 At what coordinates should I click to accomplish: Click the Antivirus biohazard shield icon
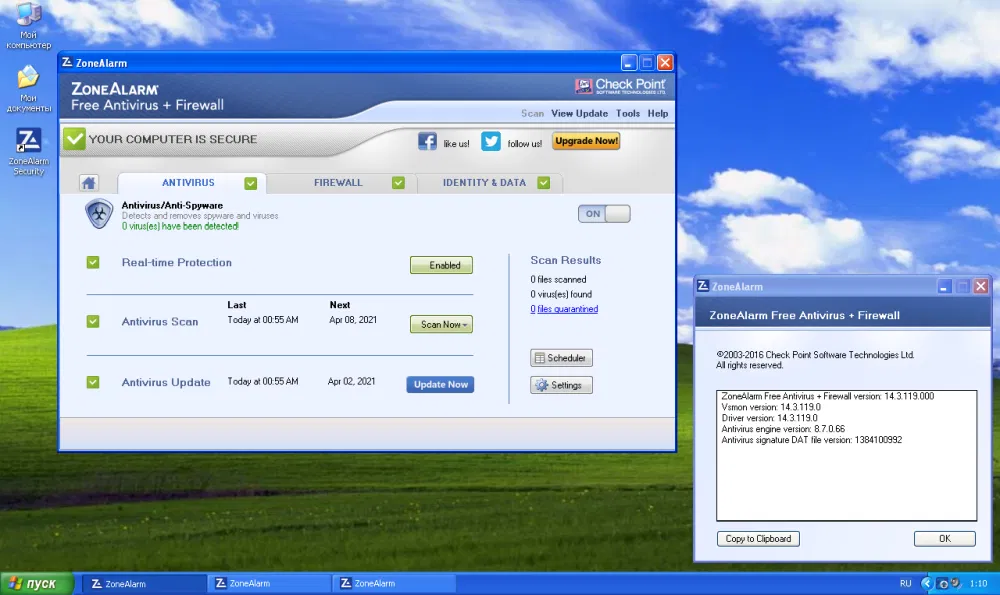pyautogui.click(x=99, y=214)
